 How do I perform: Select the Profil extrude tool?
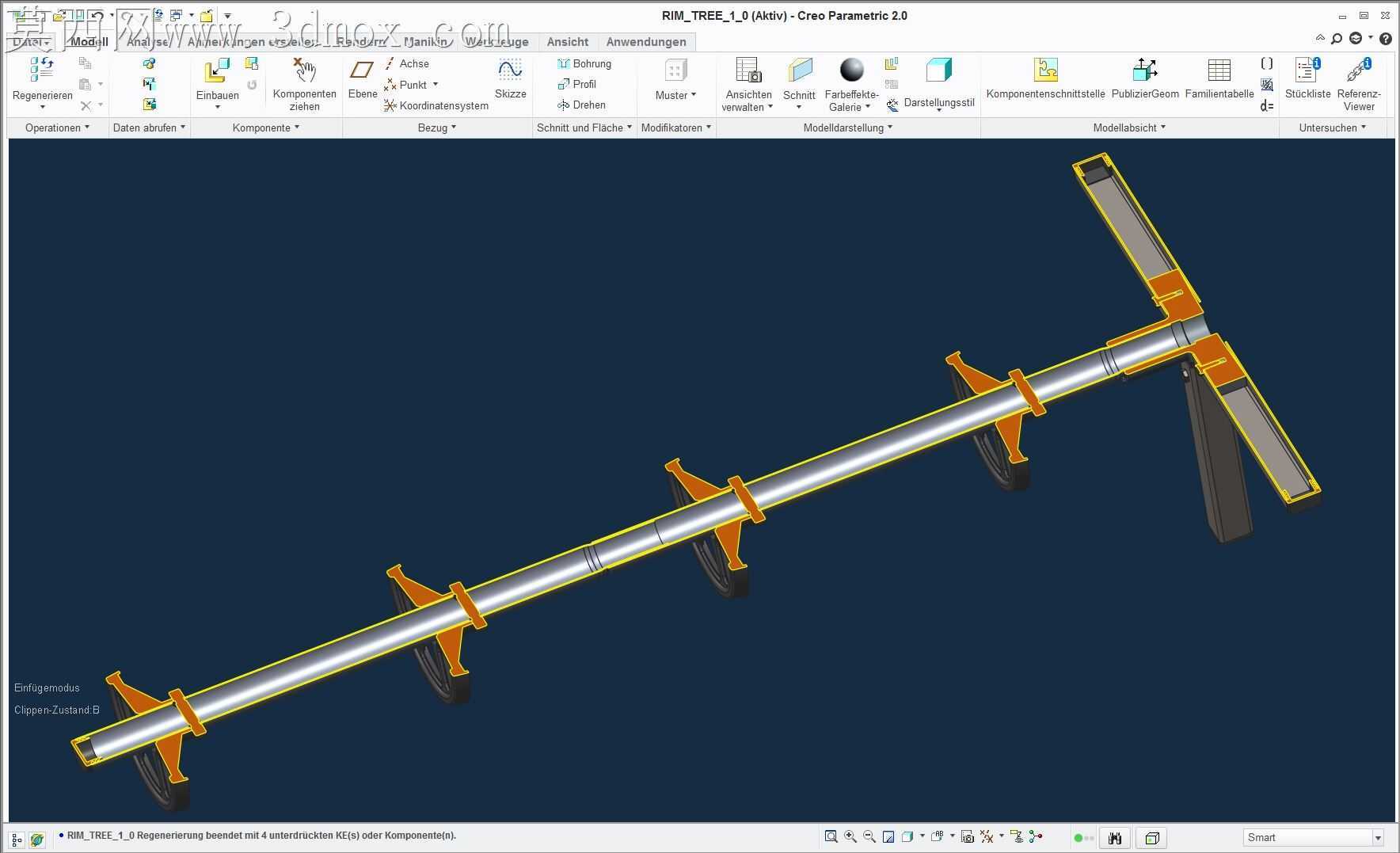(577, 84)
